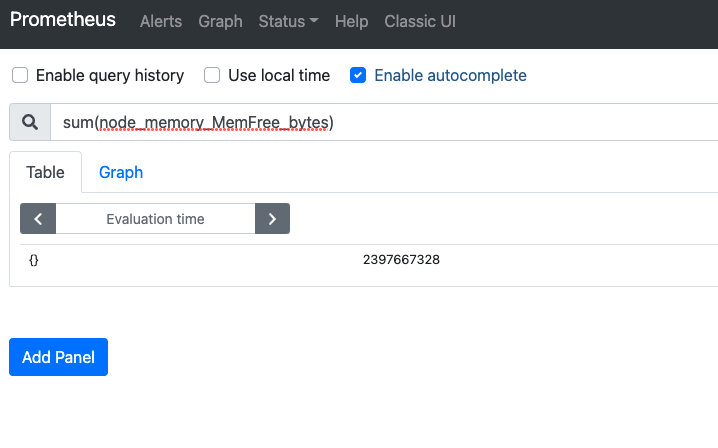This screenshot has height=448, width=718.
Task: Select the empty braces series label
Action: pyautogui.click(x=34, y=260)
